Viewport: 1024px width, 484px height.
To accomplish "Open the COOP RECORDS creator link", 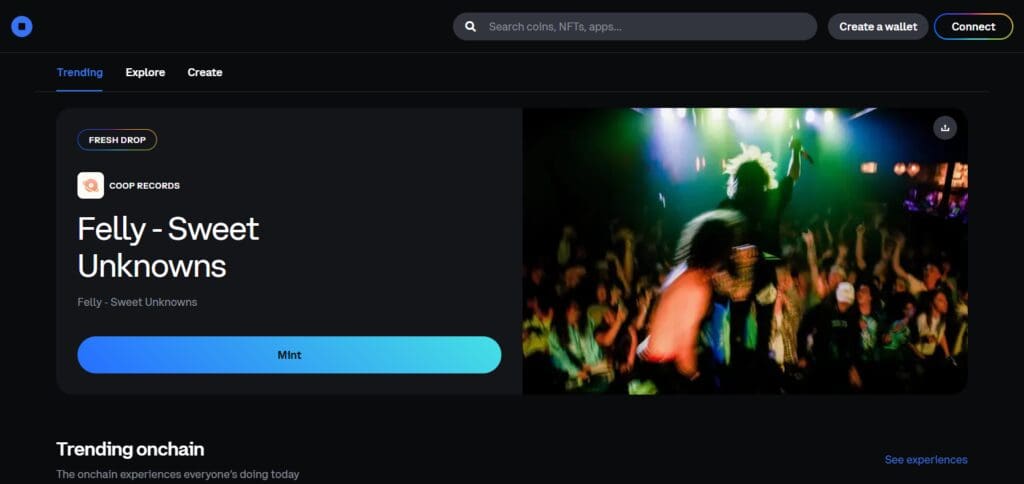I will pyautogui.click(x=144, y=186).
